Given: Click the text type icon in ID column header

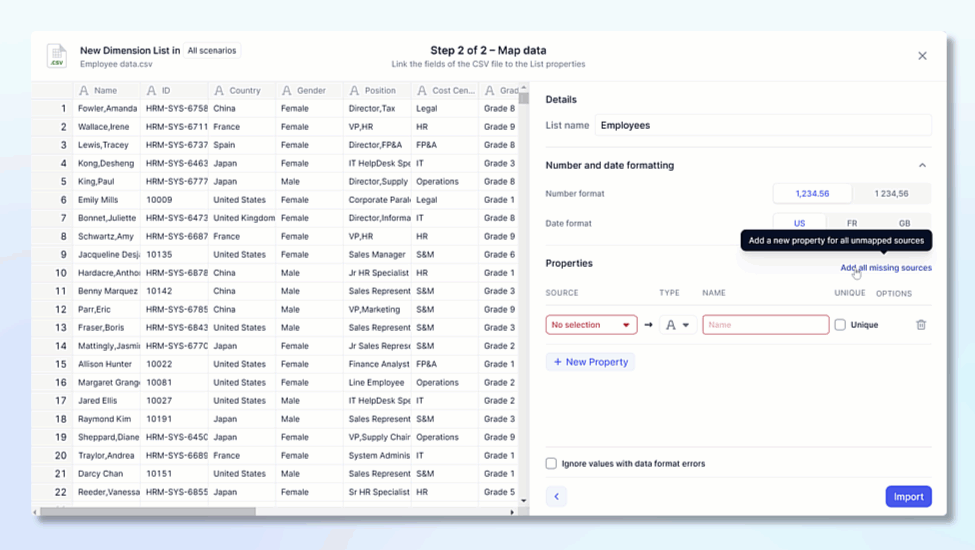Looking at the screenshot, I should tap(151, 91).
